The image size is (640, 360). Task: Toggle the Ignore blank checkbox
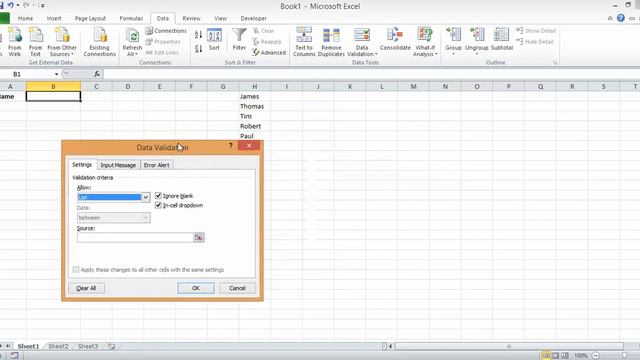158,196
